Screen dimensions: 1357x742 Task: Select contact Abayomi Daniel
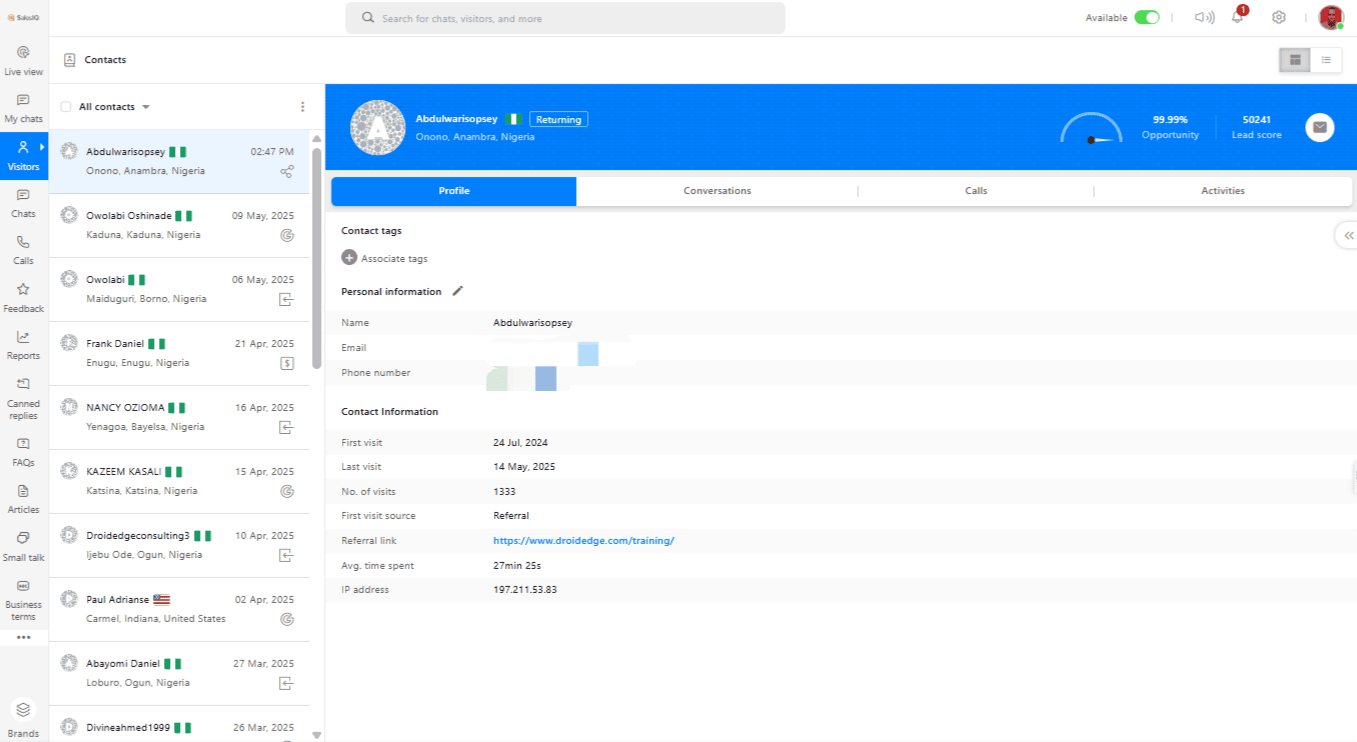click(180, 673)
